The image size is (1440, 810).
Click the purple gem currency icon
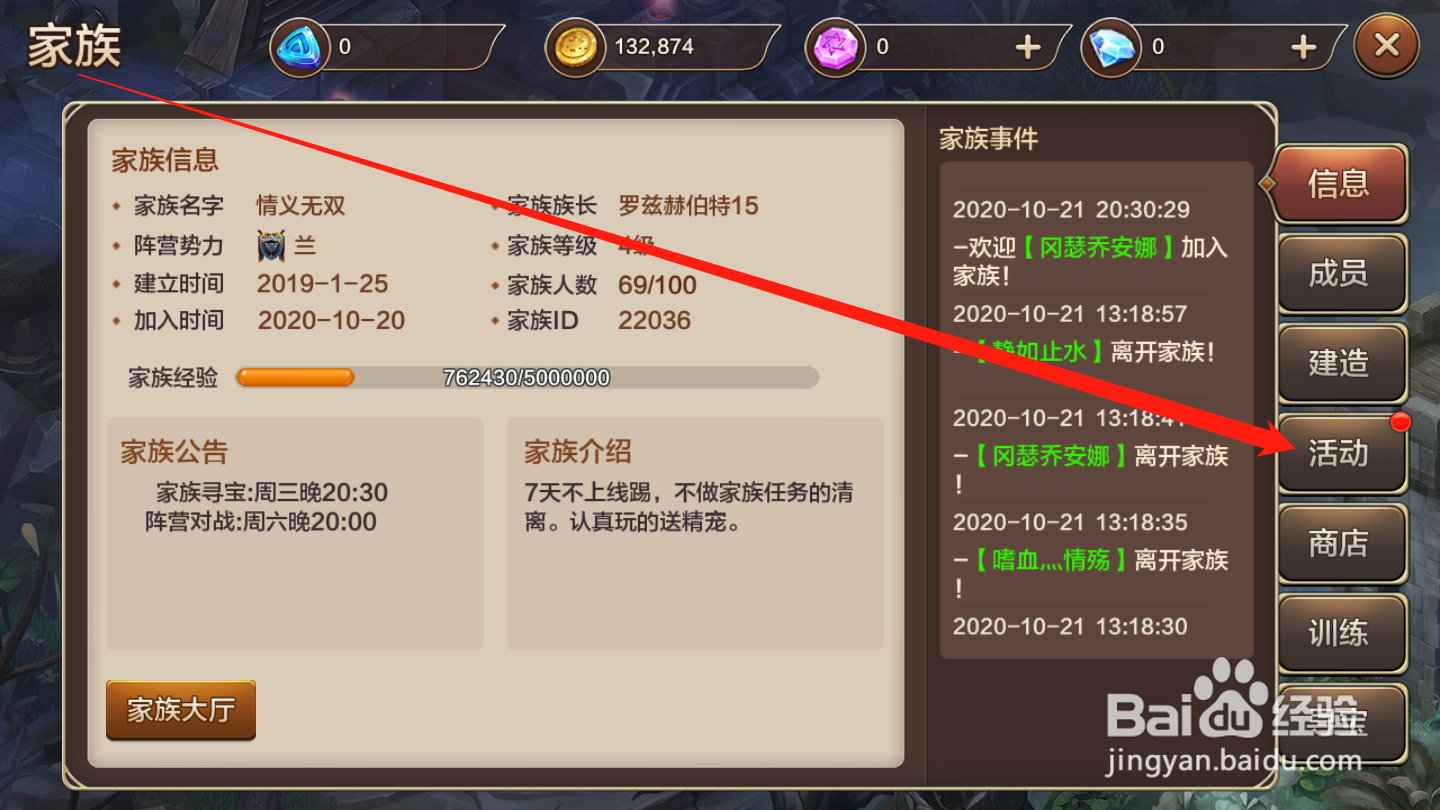click(x=835, y=47)
